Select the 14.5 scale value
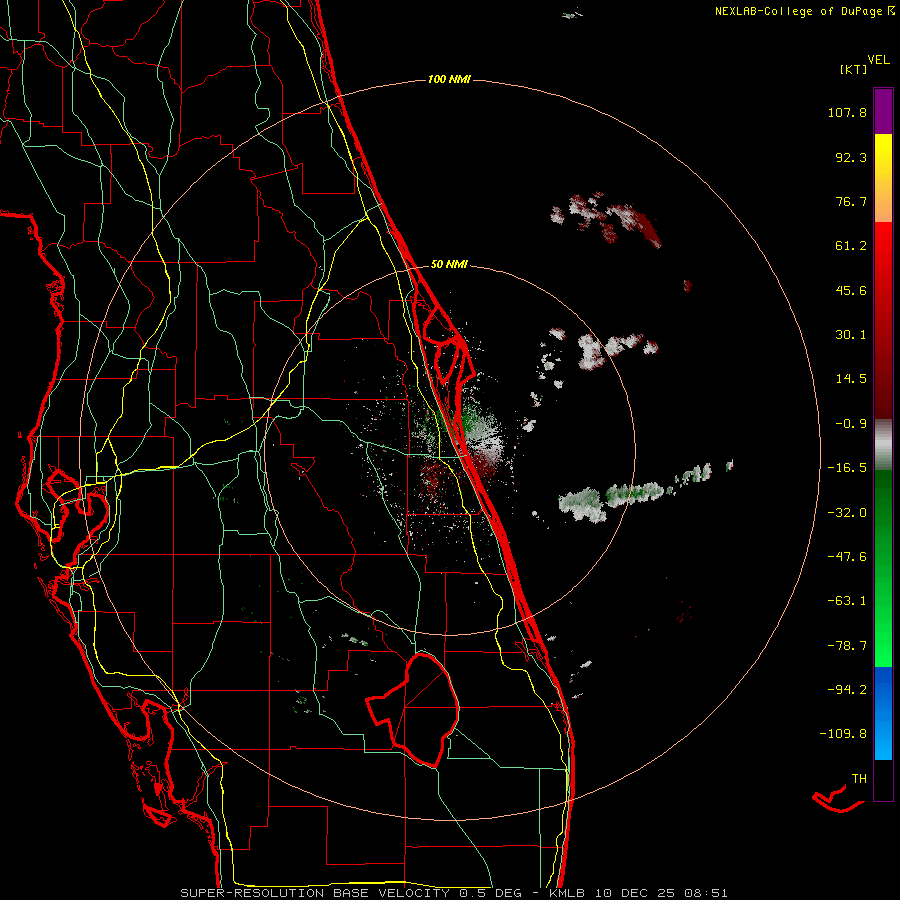Screen dimensions: 900x900 [x=851, y=379]
